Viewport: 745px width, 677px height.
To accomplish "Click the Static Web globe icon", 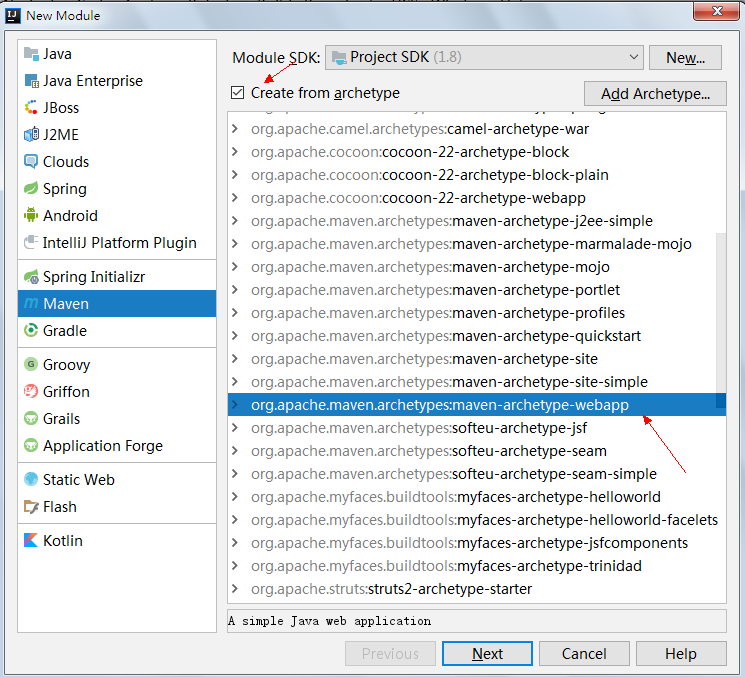I will coord(31,479).
